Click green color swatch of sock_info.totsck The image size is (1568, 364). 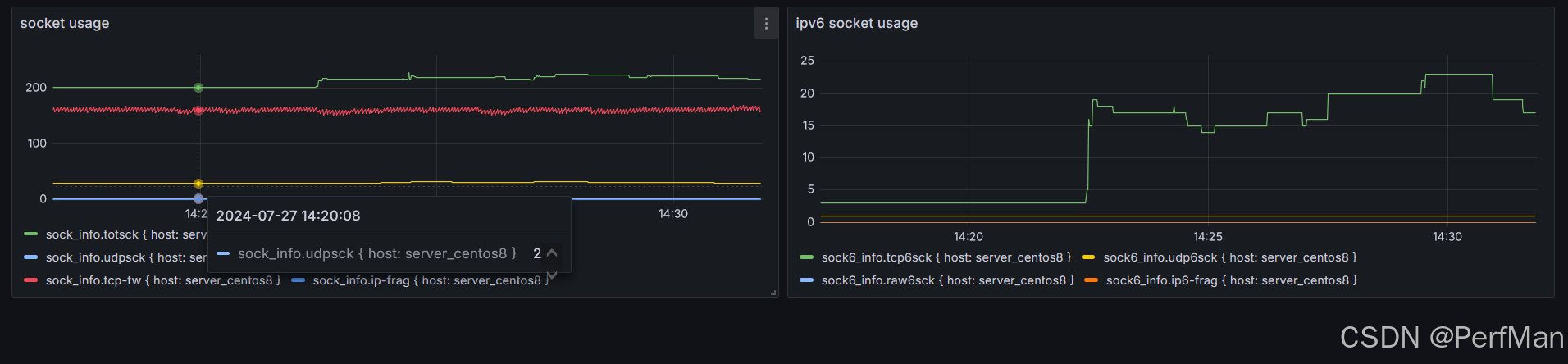31,234
